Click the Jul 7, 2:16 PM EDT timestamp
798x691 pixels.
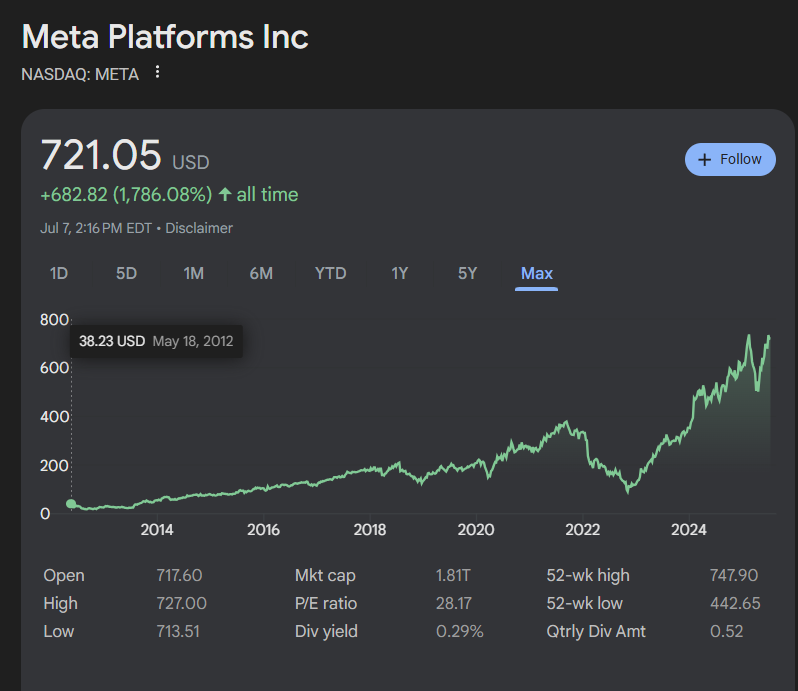click(96, 228)
